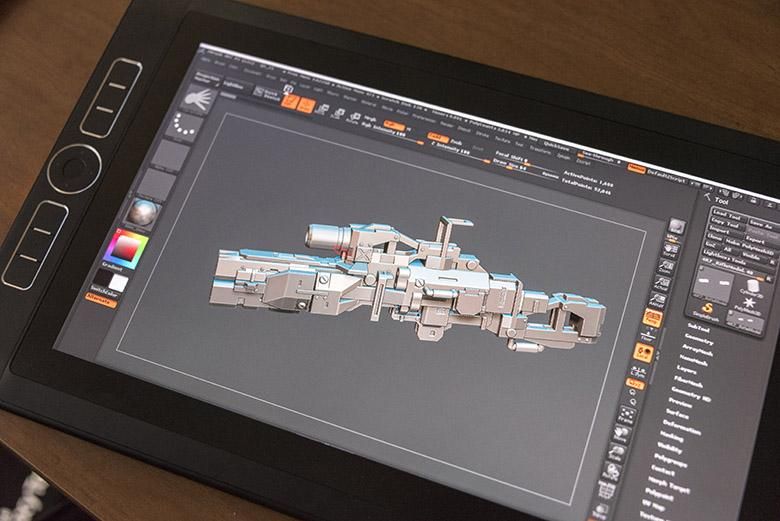Image resolution: width=780 pixels, height=521 pixels.
Task: Expand the Polygroups subpalette
Action: (x=670, y=461)
